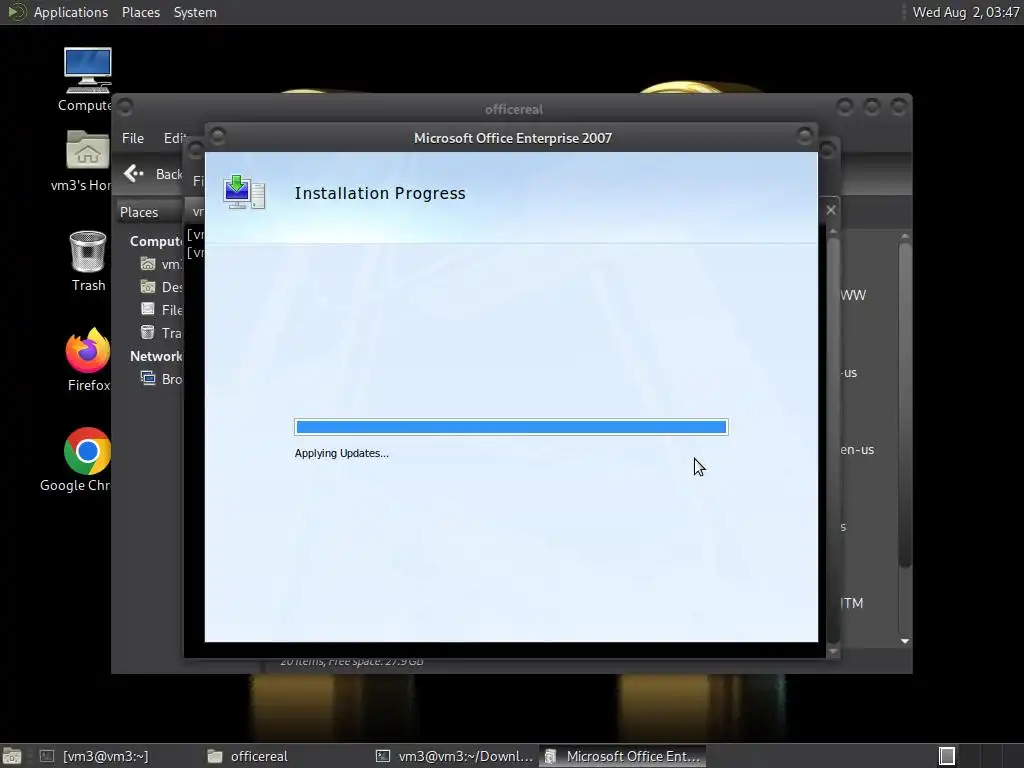The height and width of the screenshot is (768, 1024).
Task: Click the installer icon beside Installation Progress
Action: [x=244, y=192]
